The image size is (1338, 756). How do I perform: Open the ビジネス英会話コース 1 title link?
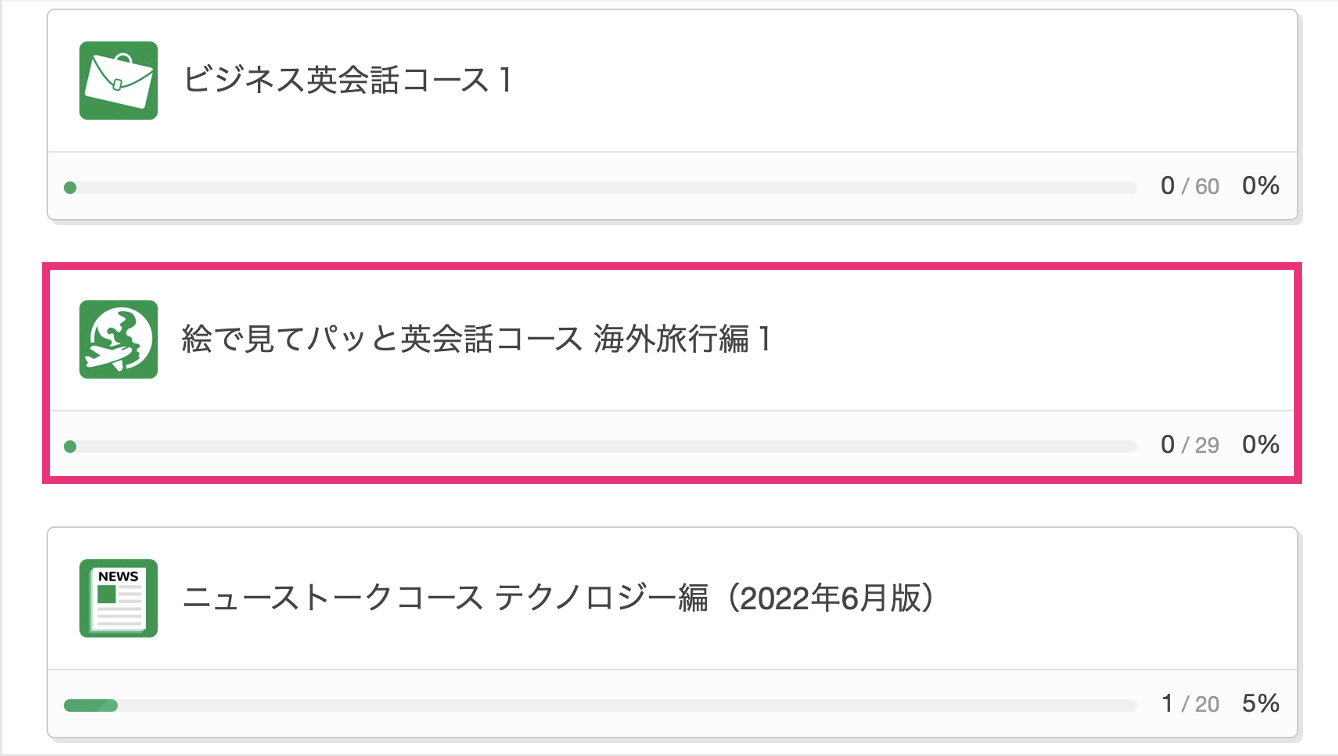point(347,80)
